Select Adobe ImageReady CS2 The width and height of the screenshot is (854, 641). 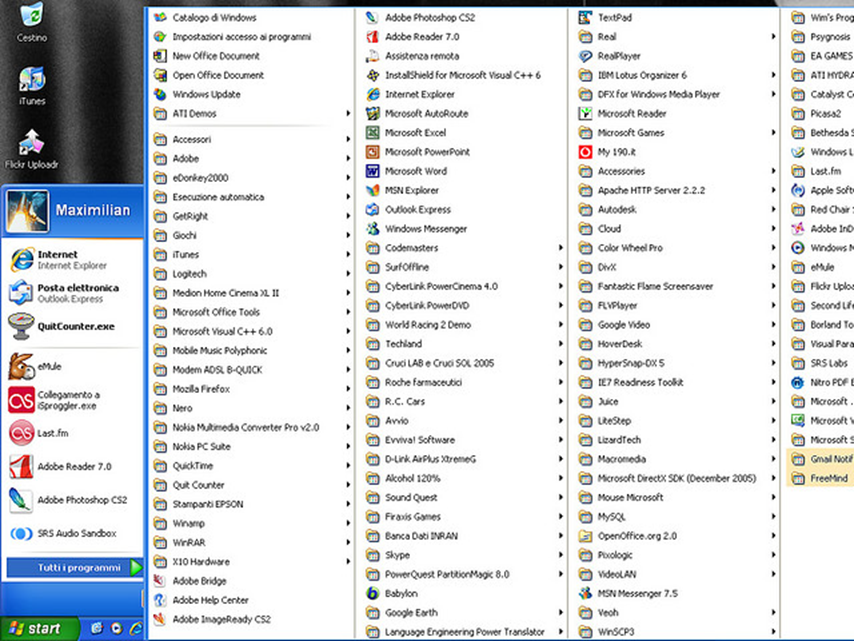251,619
